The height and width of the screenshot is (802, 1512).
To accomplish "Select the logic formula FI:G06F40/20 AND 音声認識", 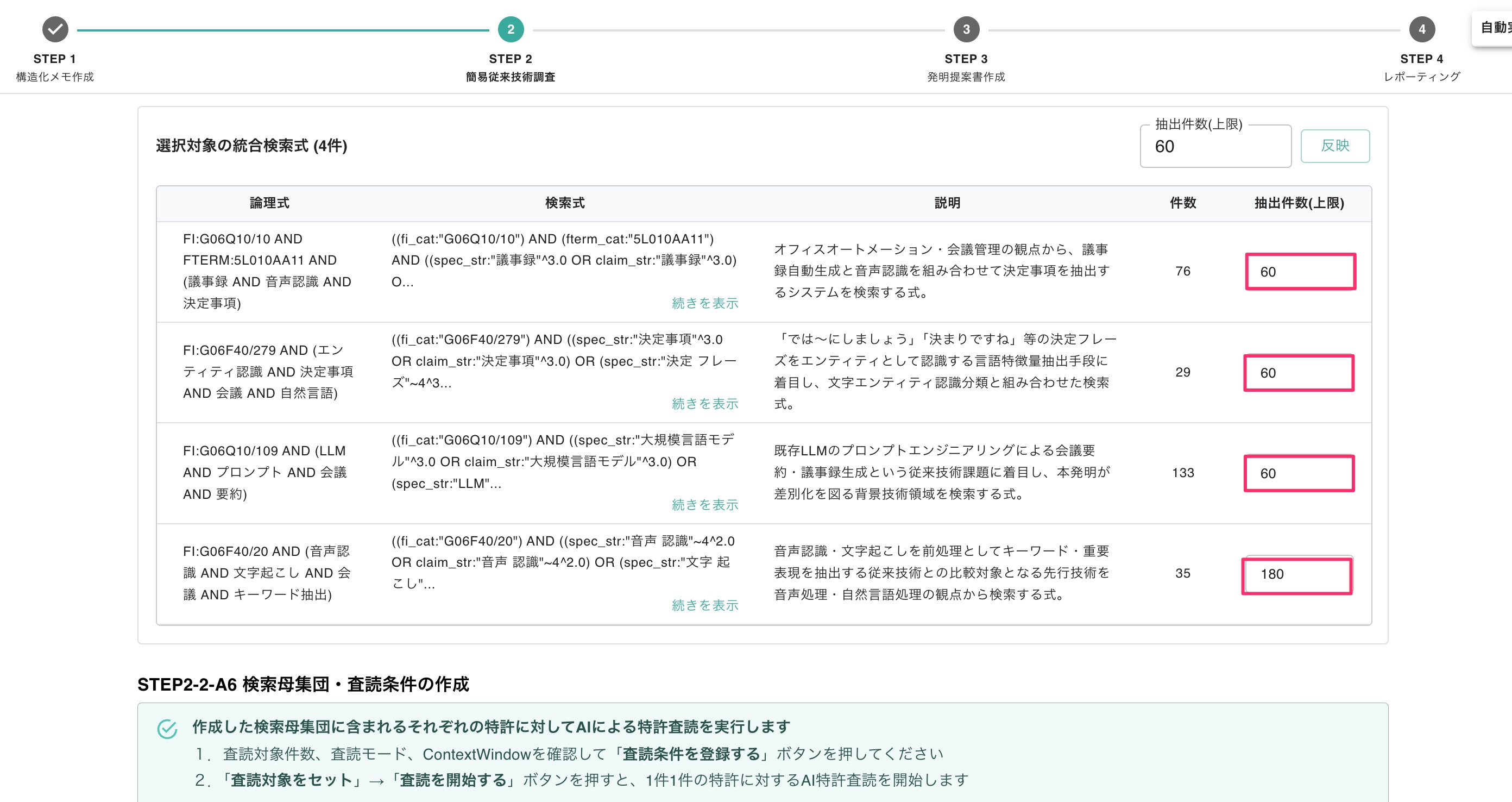I will 267,573.
